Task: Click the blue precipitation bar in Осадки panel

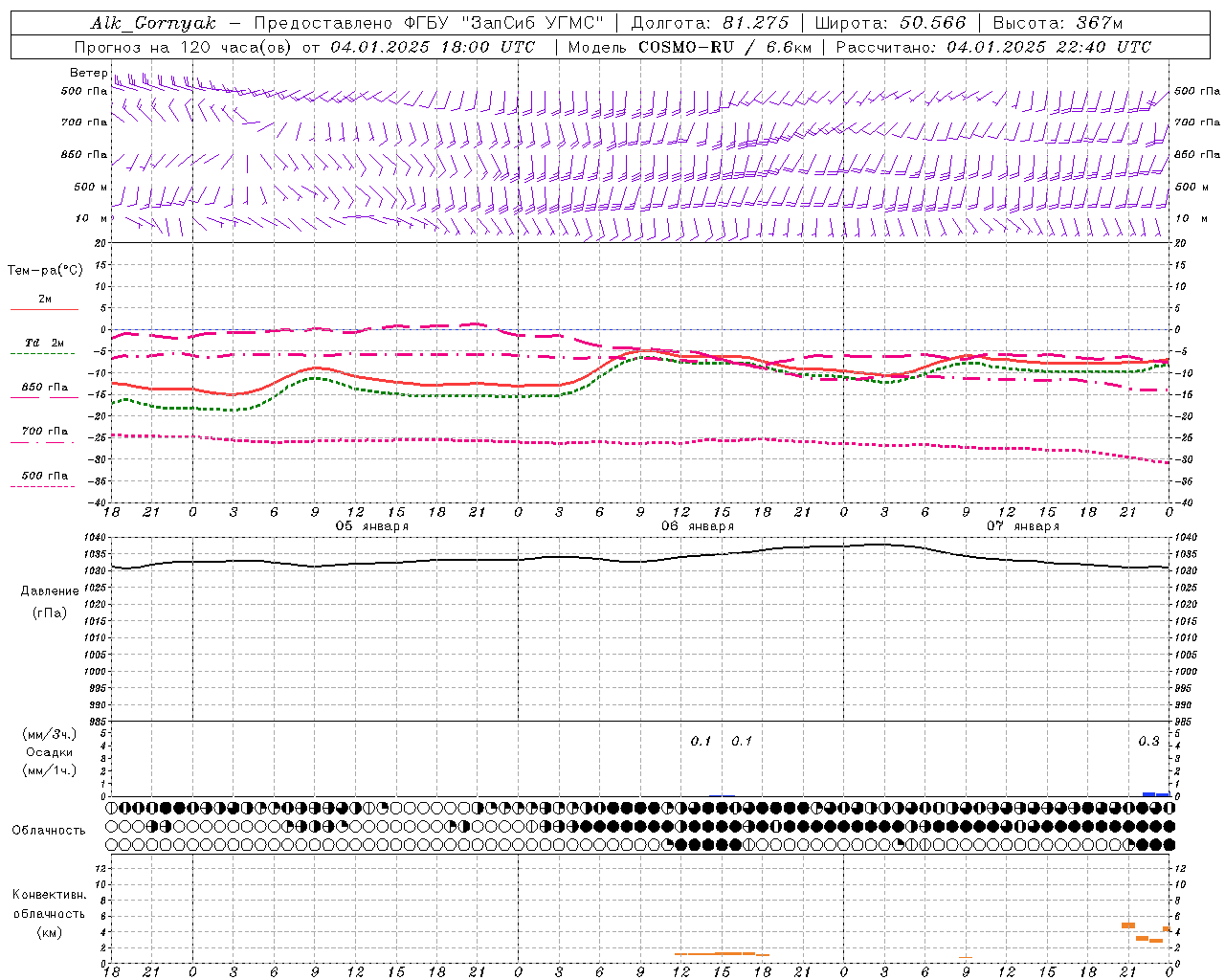Action: 1156,794
